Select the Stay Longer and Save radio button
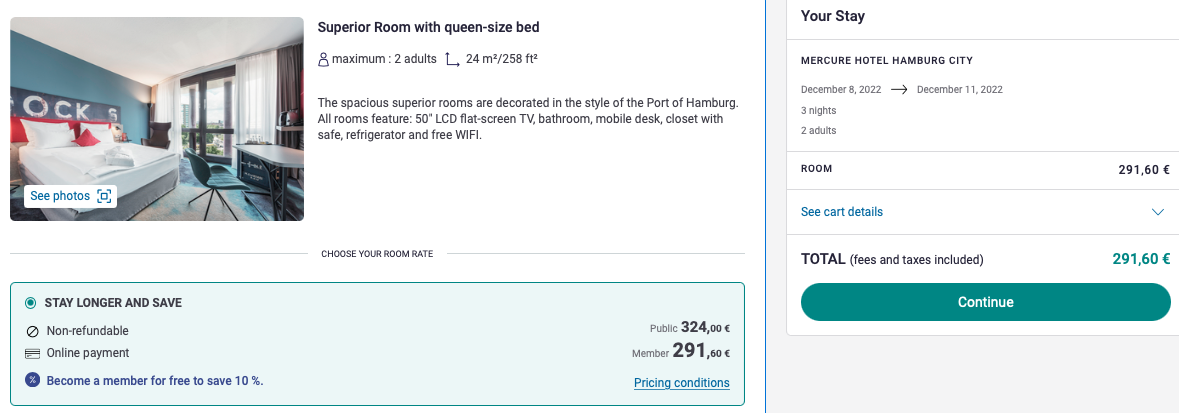Screen dimensions: 1179x413 coord(31,303)
